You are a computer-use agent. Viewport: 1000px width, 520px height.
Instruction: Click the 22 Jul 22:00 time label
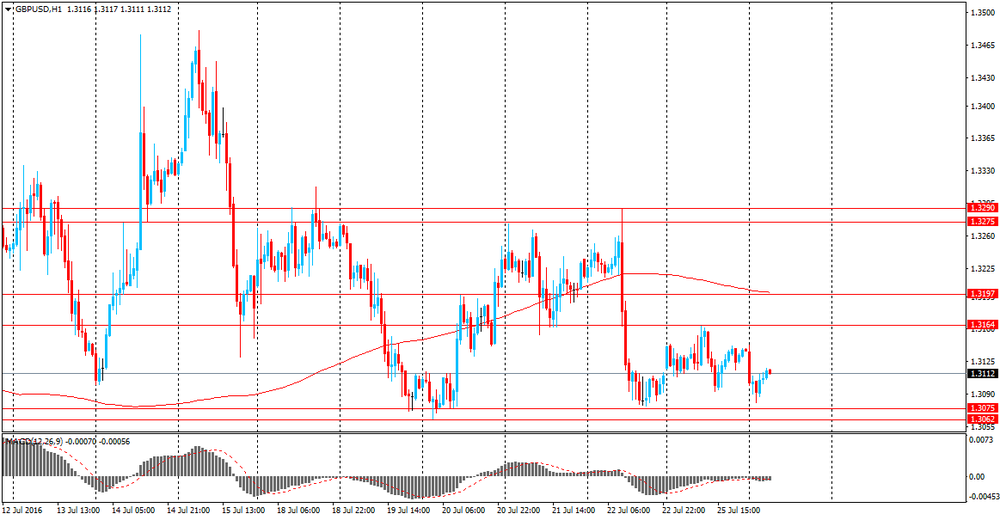point(684,510)
